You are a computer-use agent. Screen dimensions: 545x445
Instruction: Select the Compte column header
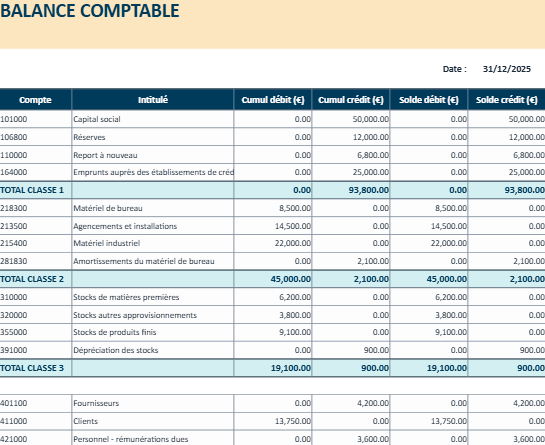[35, 100]
